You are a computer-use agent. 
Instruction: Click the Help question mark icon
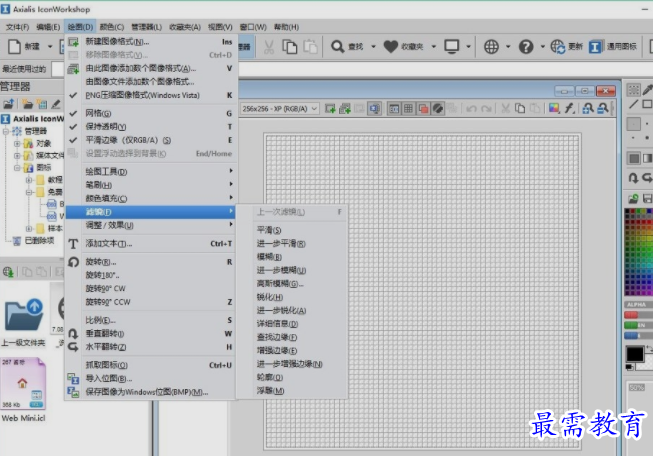tap(526, 46)
